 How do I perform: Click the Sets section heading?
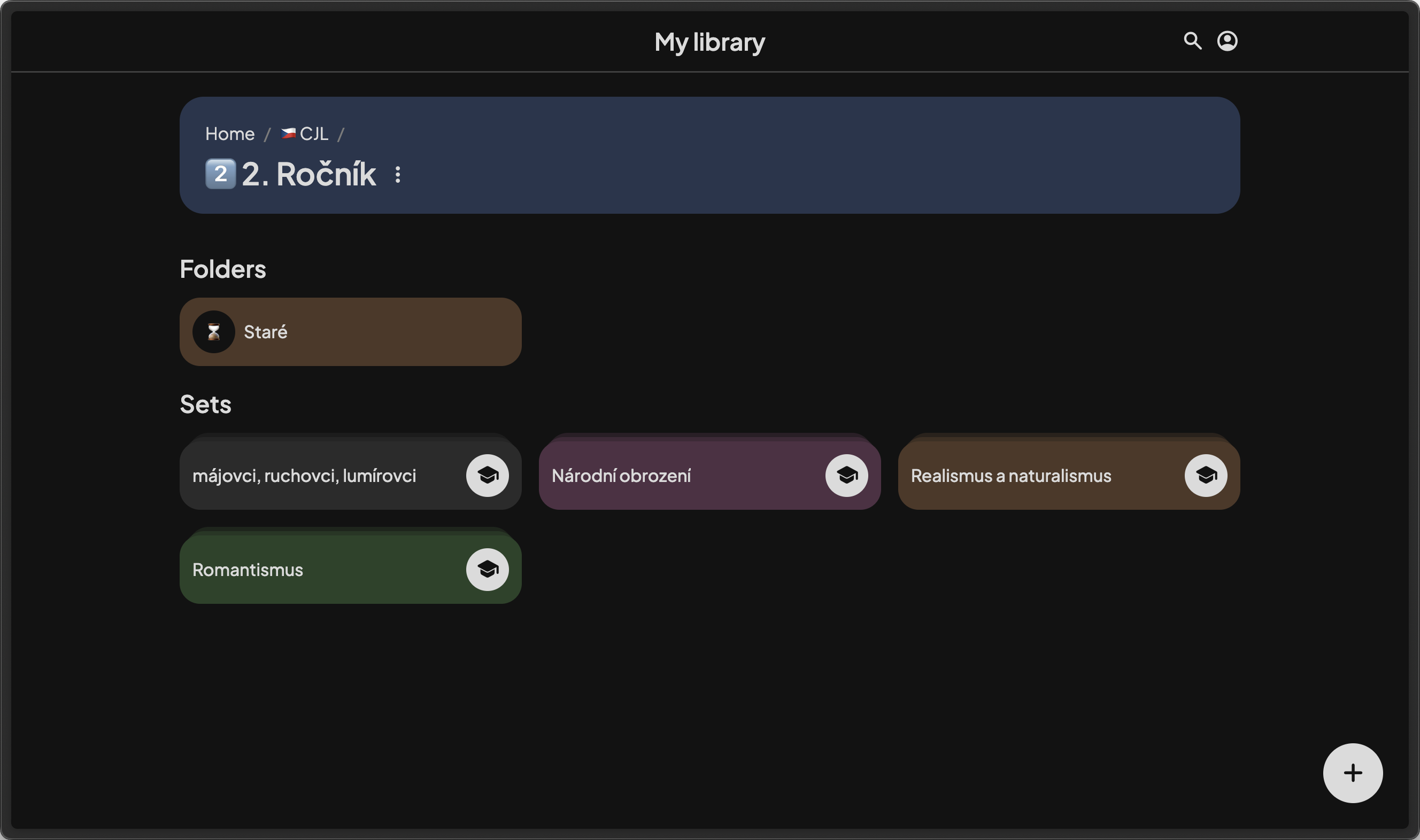(205, 404)
